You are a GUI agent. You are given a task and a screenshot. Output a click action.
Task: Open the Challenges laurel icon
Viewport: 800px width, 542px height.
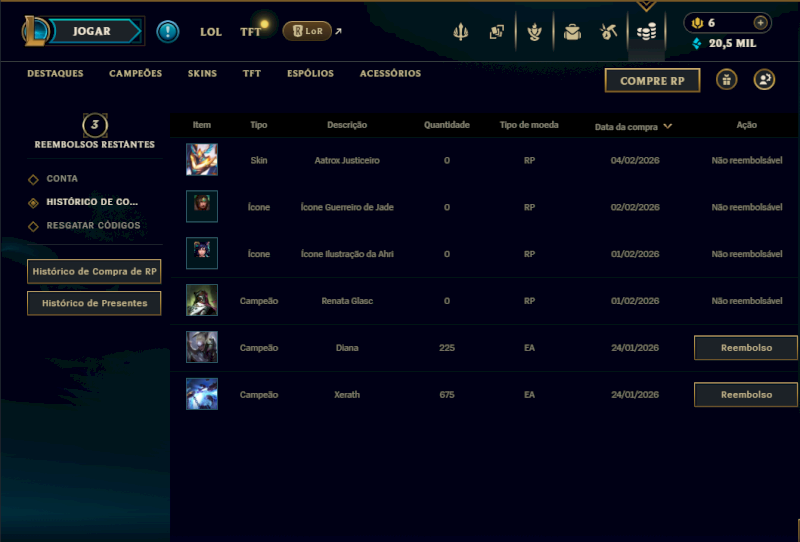[534, 32]
